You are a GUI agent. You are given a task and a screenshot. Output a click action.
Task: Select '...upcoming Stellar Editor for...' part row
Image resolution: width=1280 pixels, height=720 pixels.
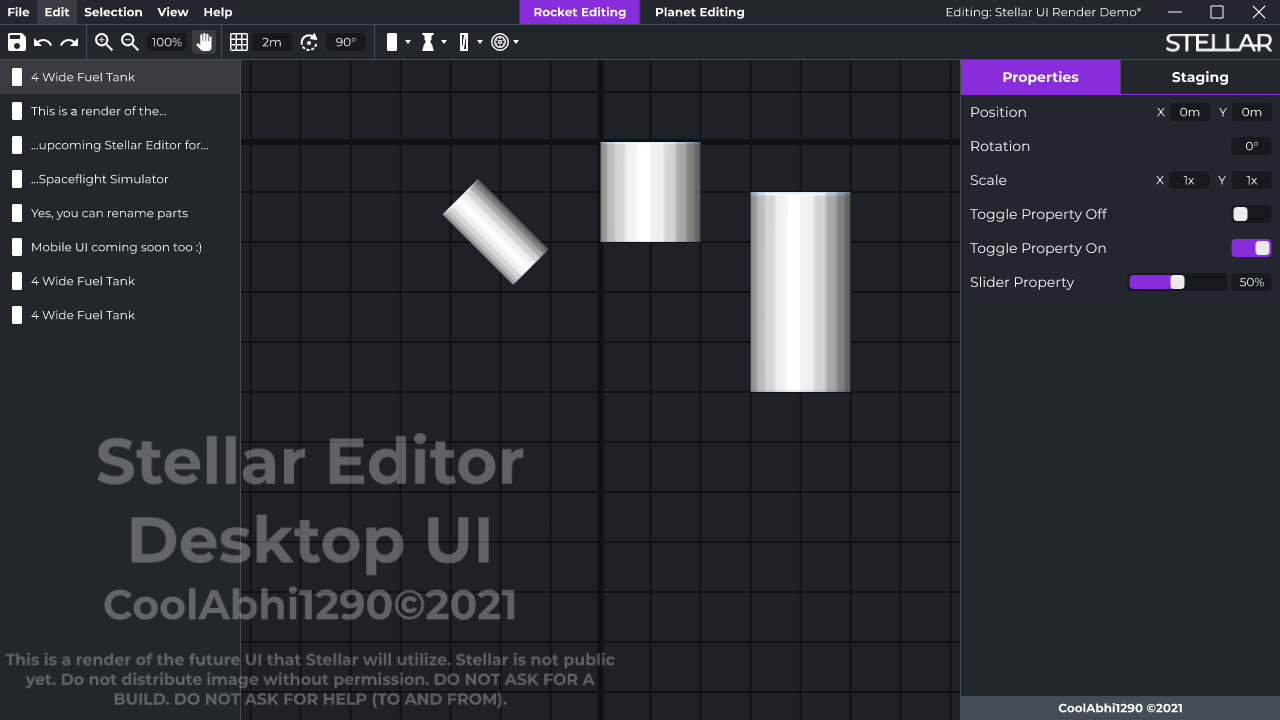click(x=120, y=145)
